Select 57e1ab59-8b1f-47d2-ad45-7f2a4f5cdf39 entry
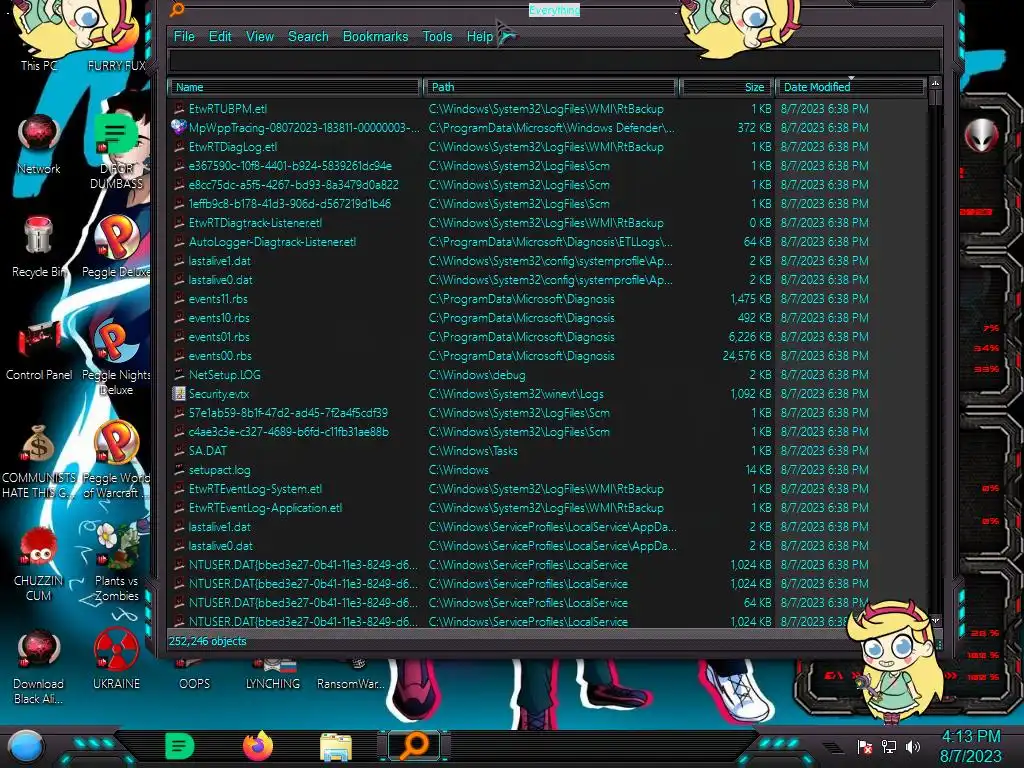This screenshot has width=1024, height=768. pos(288,413)
